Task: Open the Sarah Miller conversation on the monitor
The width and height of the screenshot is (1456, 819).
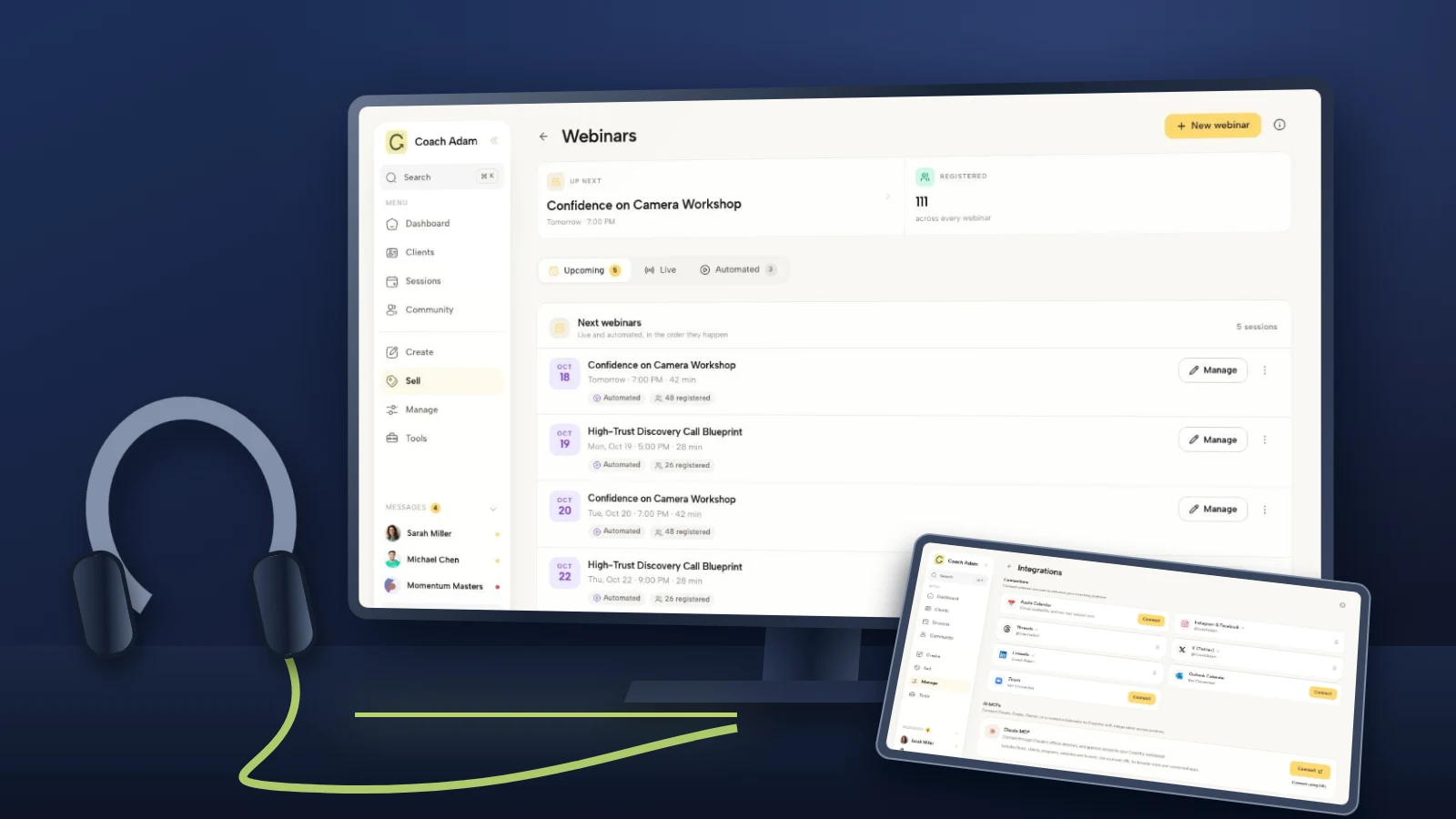Action: point(442,533)
